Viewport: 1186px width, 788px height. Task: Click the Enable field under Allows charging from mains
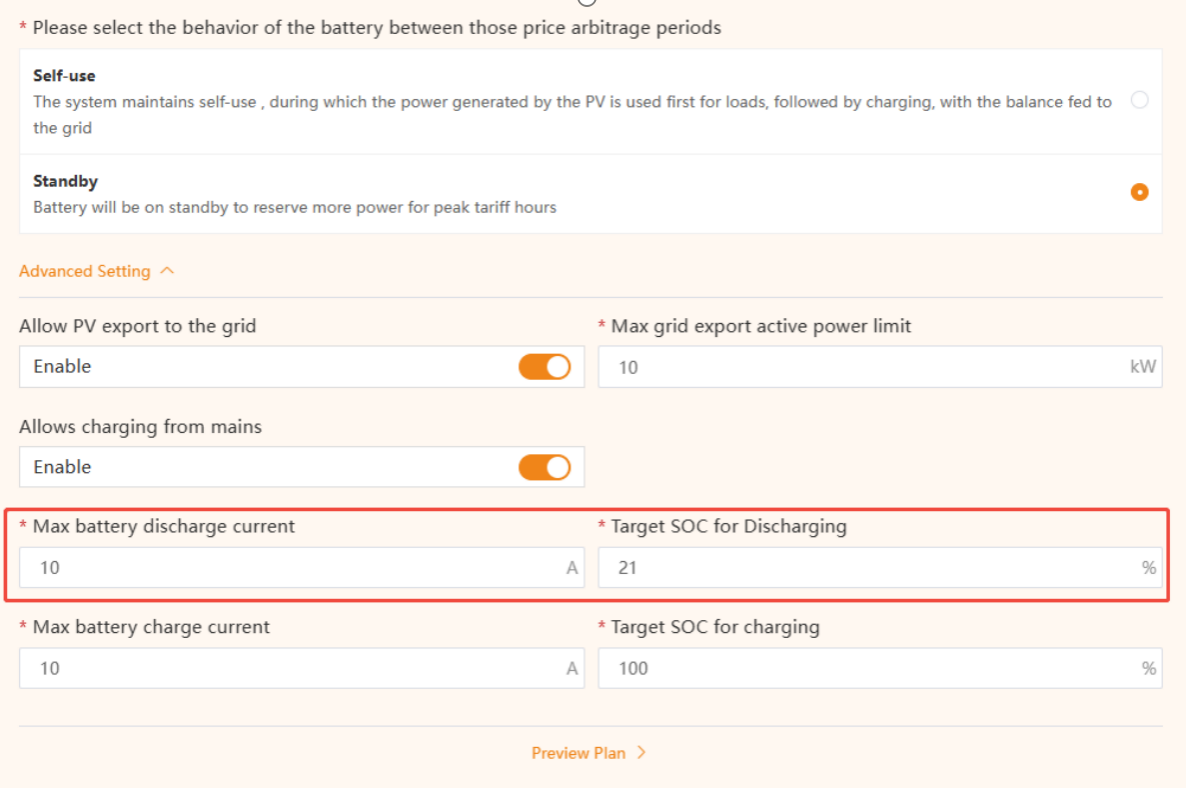(x=260, y=467)
